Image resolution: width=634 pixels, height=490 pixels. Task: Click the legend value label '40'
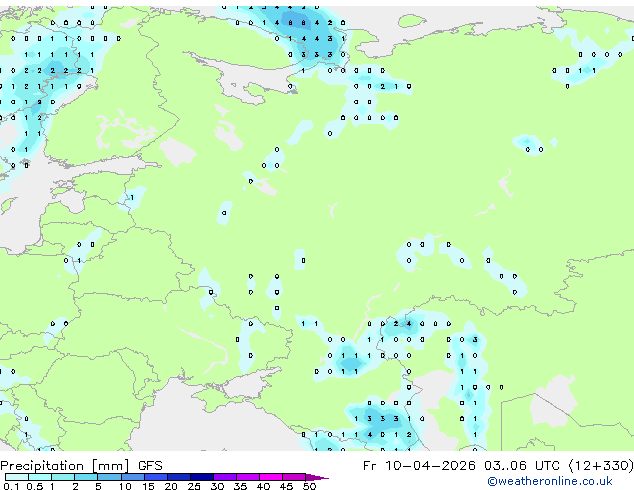[263, 486]
